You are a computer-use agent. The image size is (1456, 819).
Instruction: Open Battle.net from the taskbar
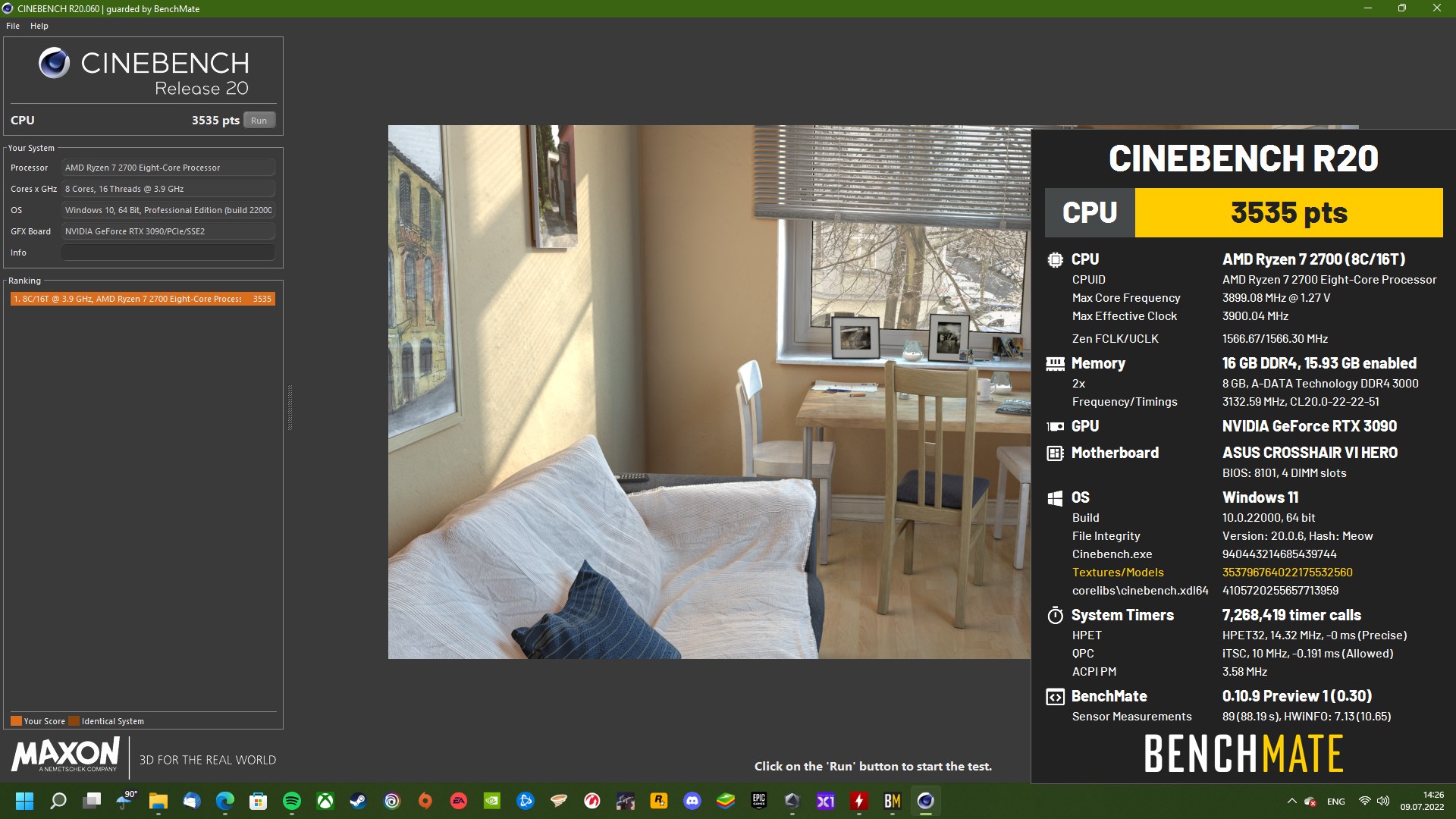click(x=526, y=801)
